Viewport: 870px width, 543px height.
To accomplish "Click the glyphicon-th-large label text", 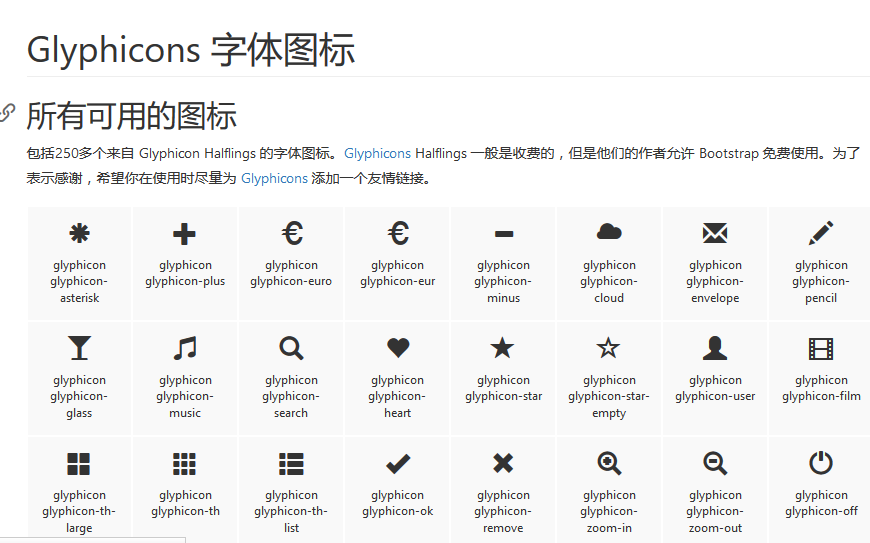I will (x=79, y=511).
